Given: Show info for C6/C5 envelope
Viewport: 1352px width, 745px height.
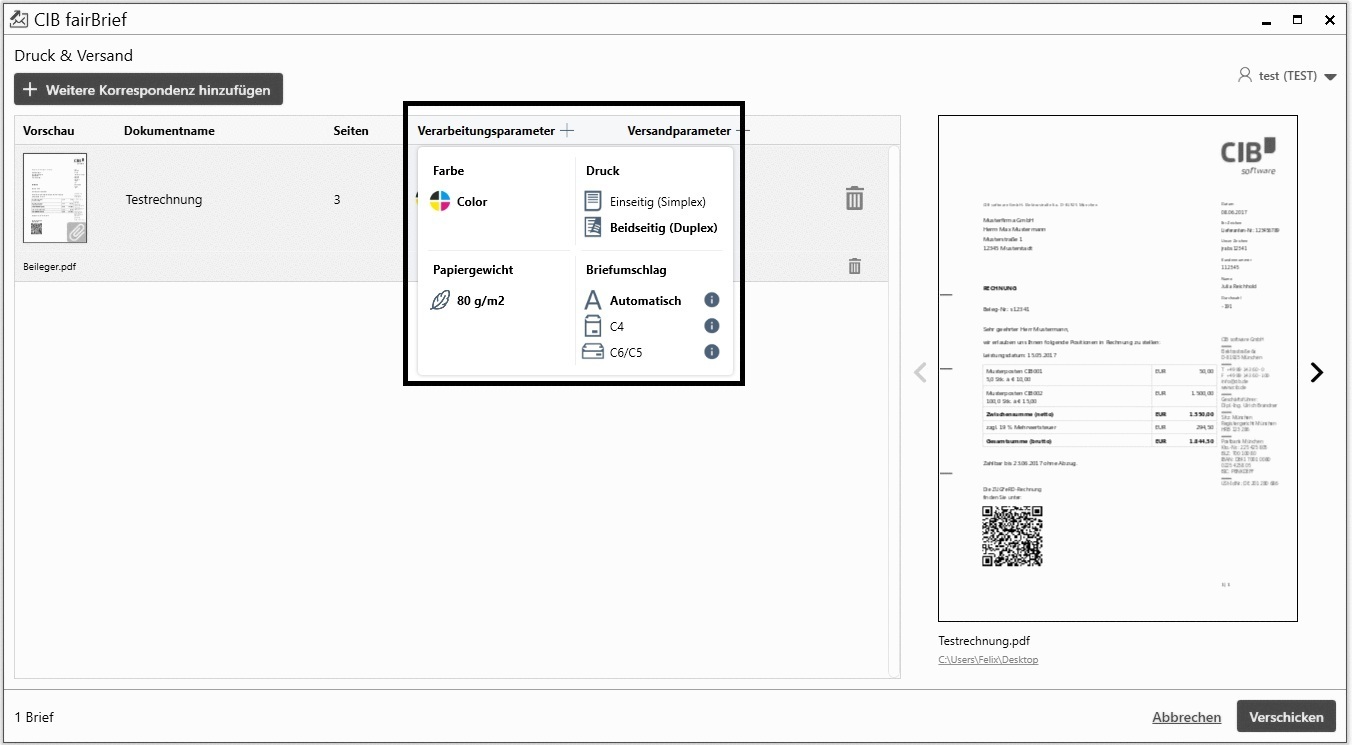Looking at the screenshot, I should pyautogui.click(x=712, y=352).
